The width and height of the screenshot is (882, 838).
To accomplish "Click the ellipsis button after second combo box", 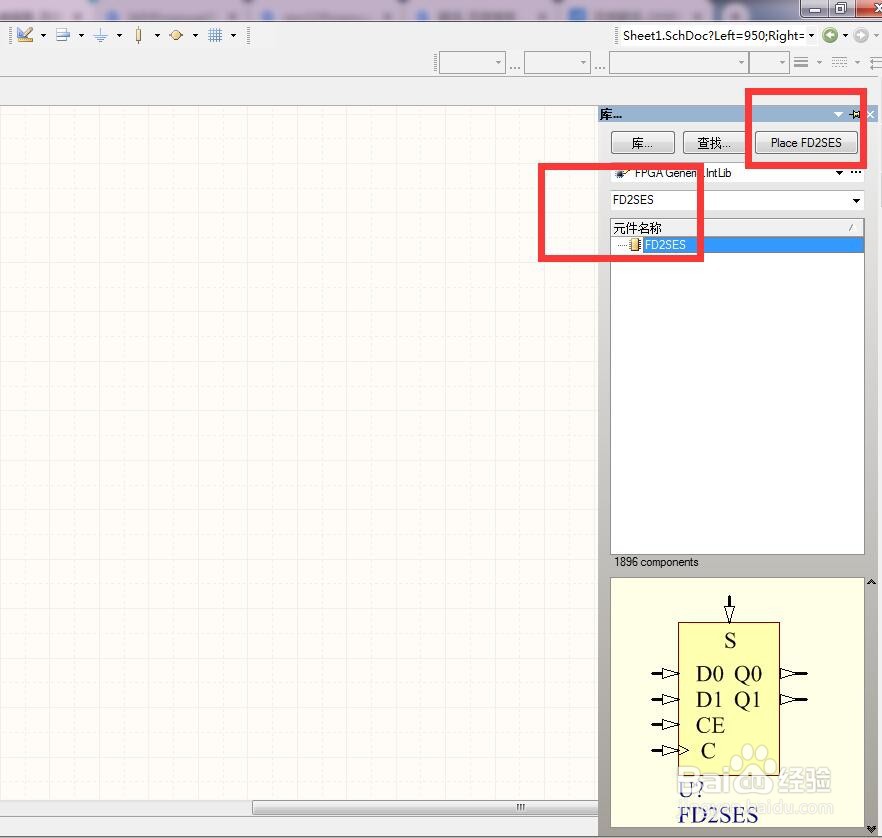I will pos(600,66).
